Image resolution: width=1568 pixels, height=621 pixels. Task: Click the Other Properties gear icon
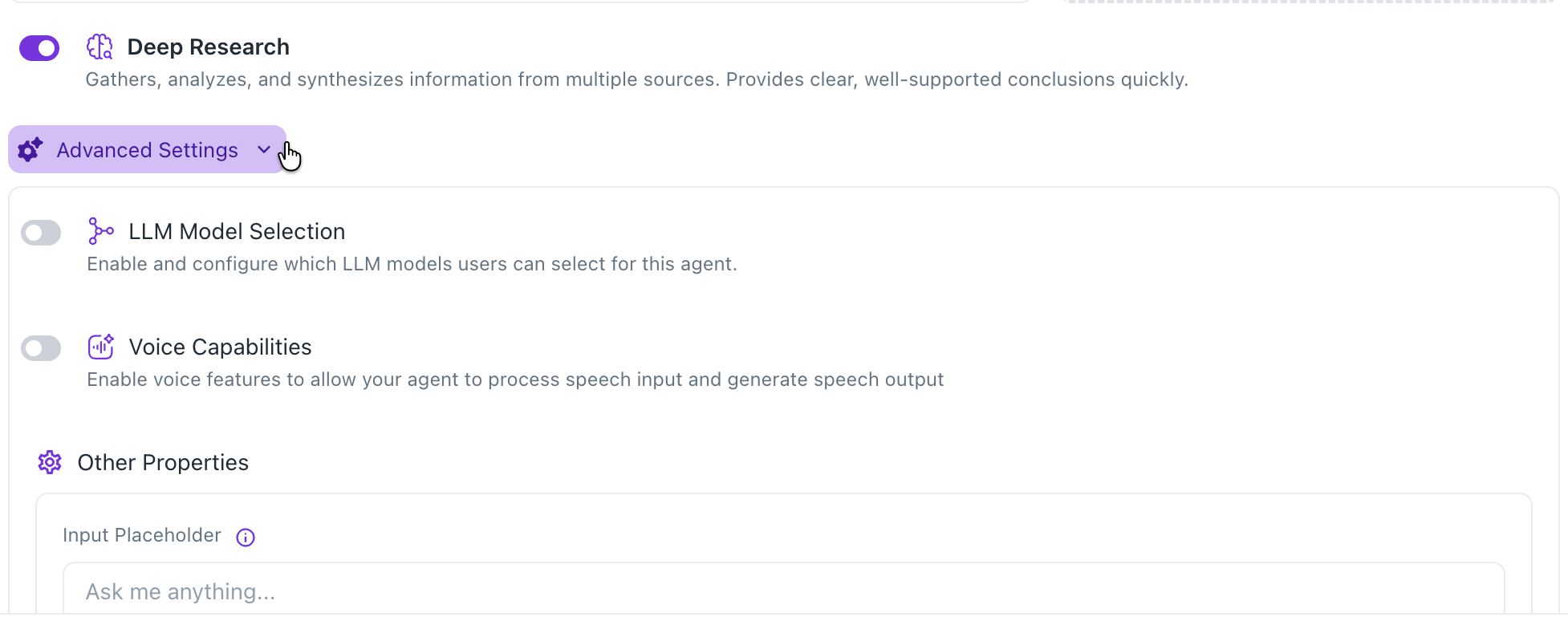point(50,462)
